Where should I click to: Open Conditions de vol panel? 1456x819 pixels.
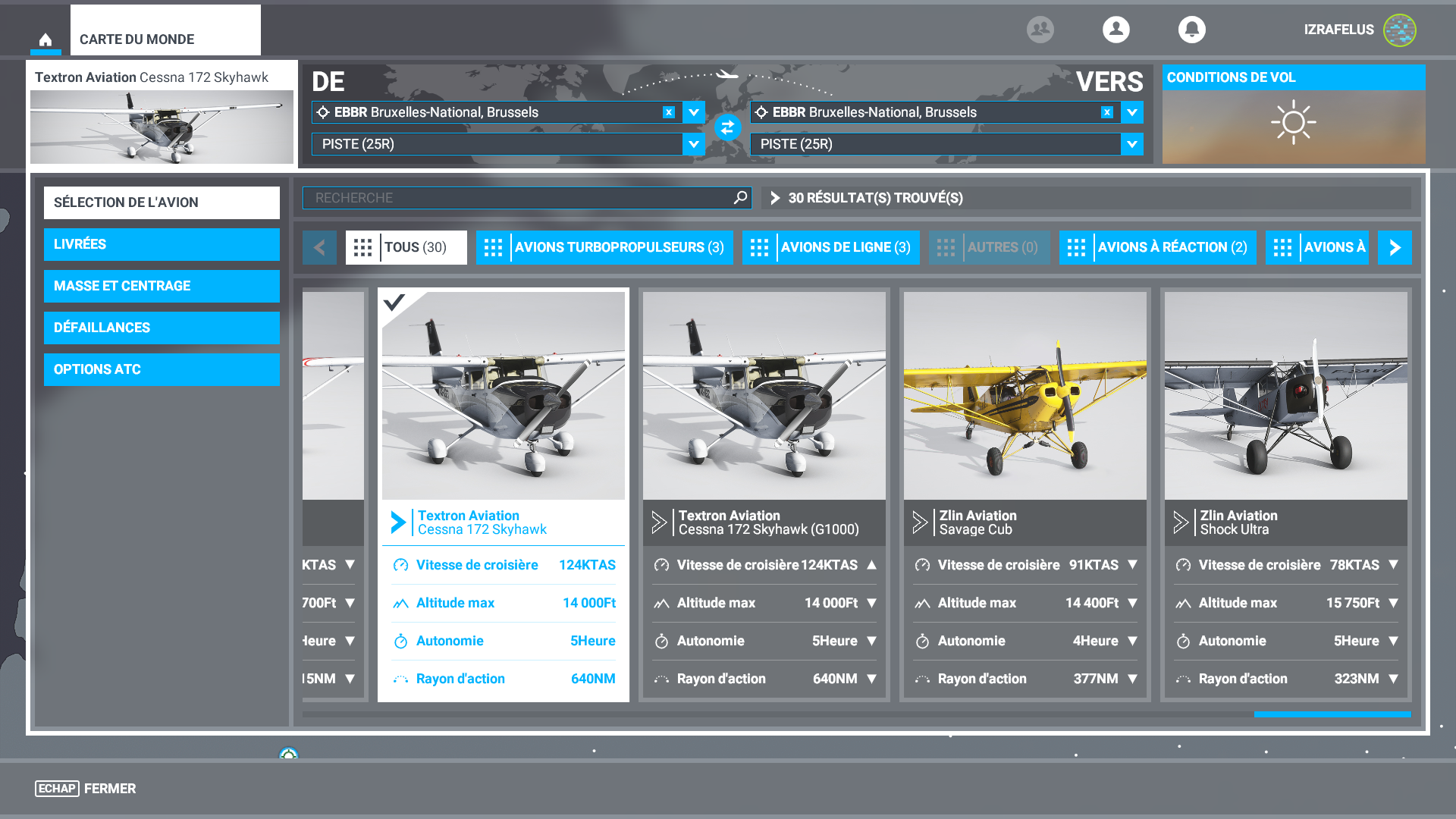(x=1293, y=115)
